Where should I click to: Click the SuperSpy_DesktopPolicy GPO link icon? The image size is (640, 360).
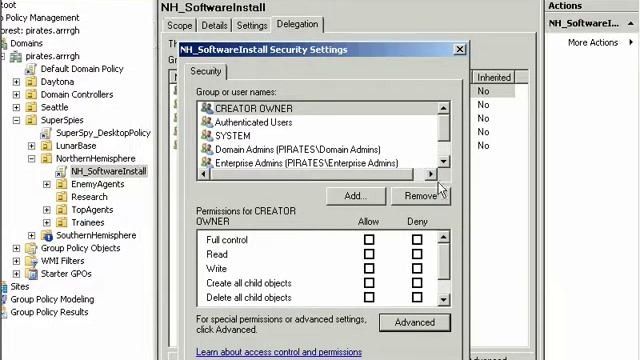[x=46, y=133]
